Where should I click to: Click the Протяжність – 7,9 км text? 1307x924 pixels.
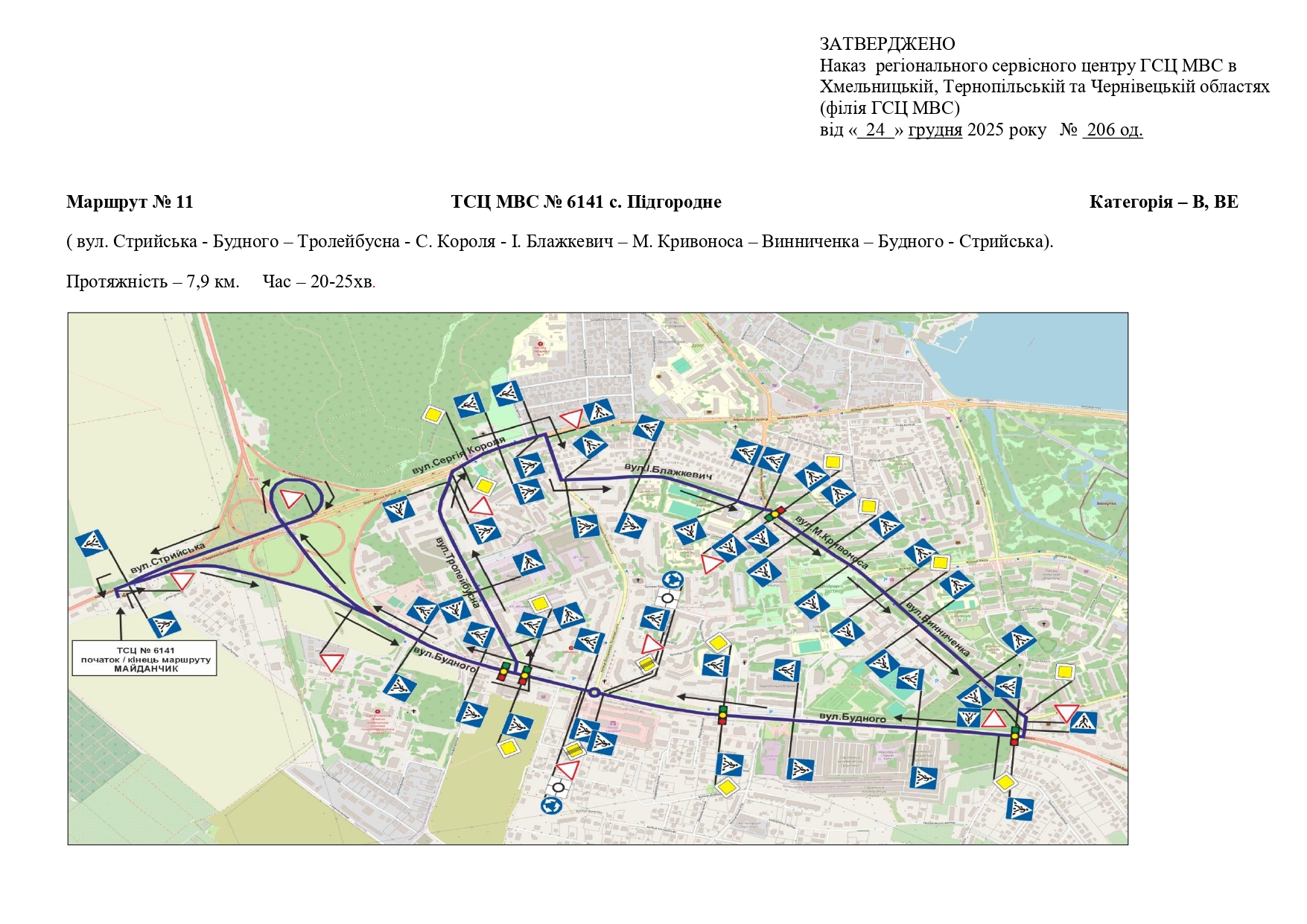point(153,281)
